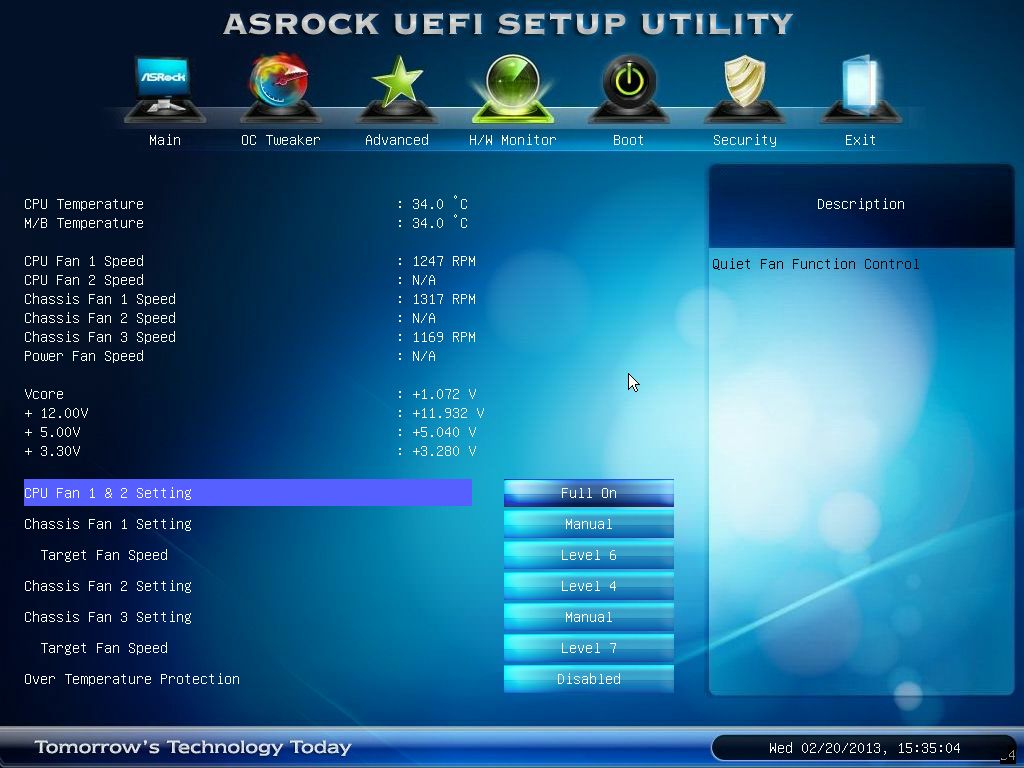Image resolution: width=1024 pixels, height=768 pixels.
Task: Toggle Over Temperature Protection Disabled value
Action: 588,679
